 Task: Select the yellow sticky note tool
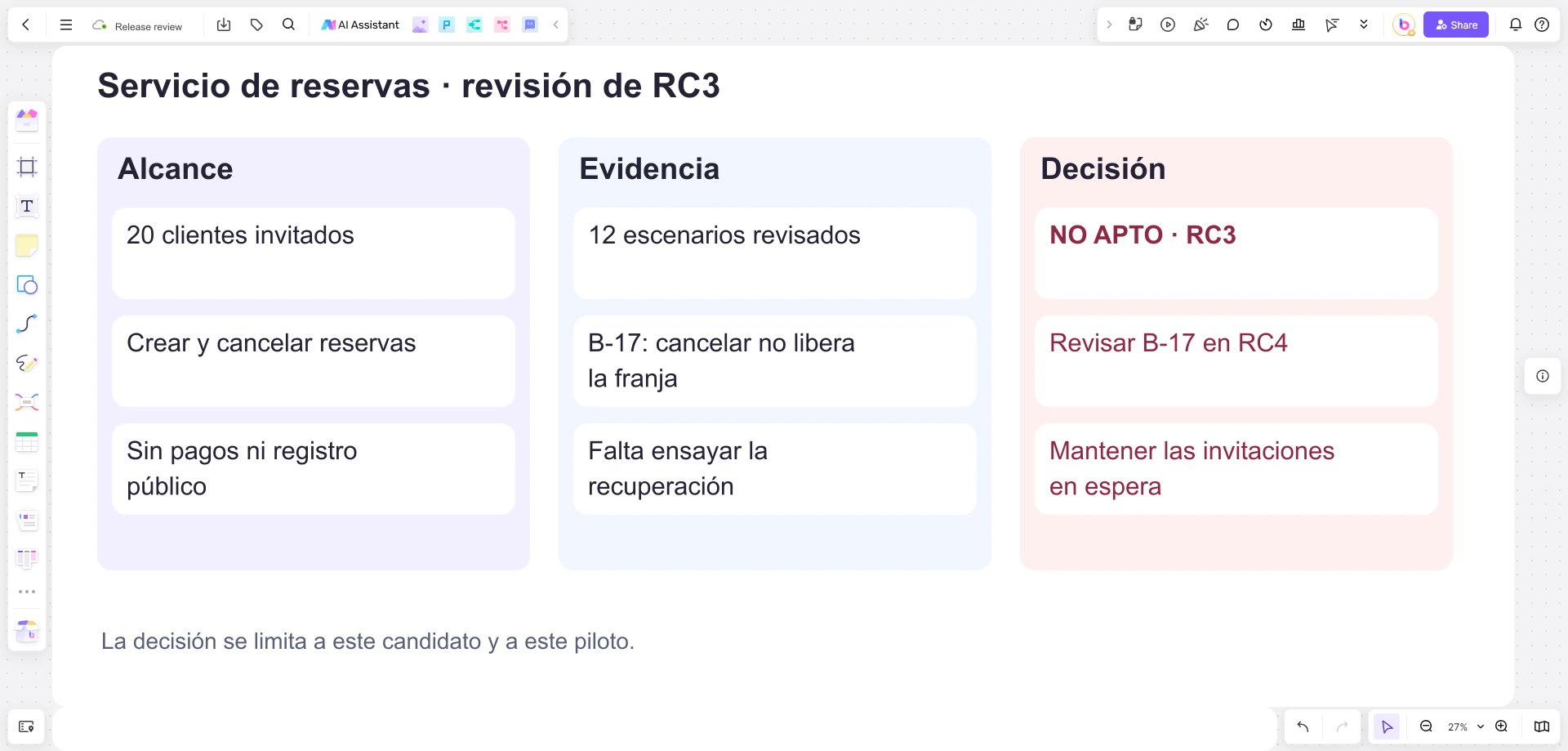click(27, 245)
